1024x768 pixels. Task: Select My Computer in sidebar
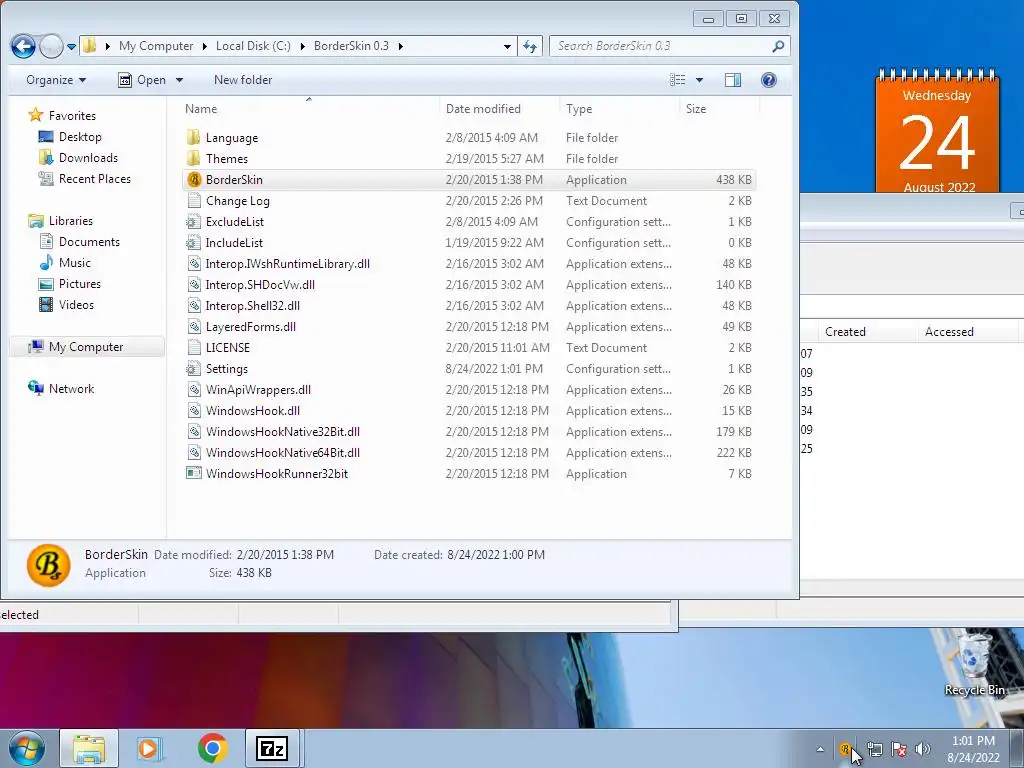point(86,347)
